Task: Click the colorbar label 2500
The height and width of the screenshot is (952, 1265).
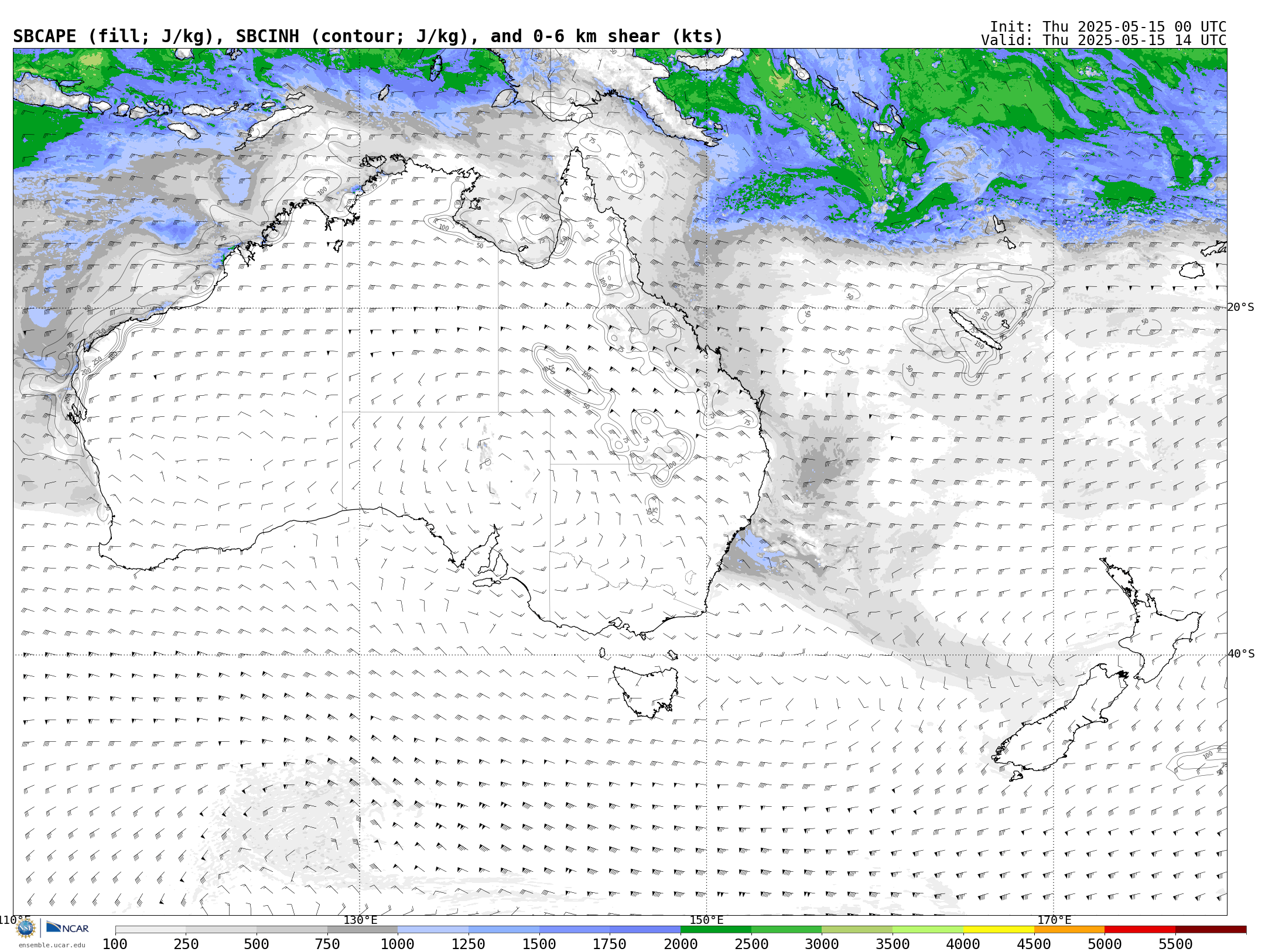Action: click(751, 944)
